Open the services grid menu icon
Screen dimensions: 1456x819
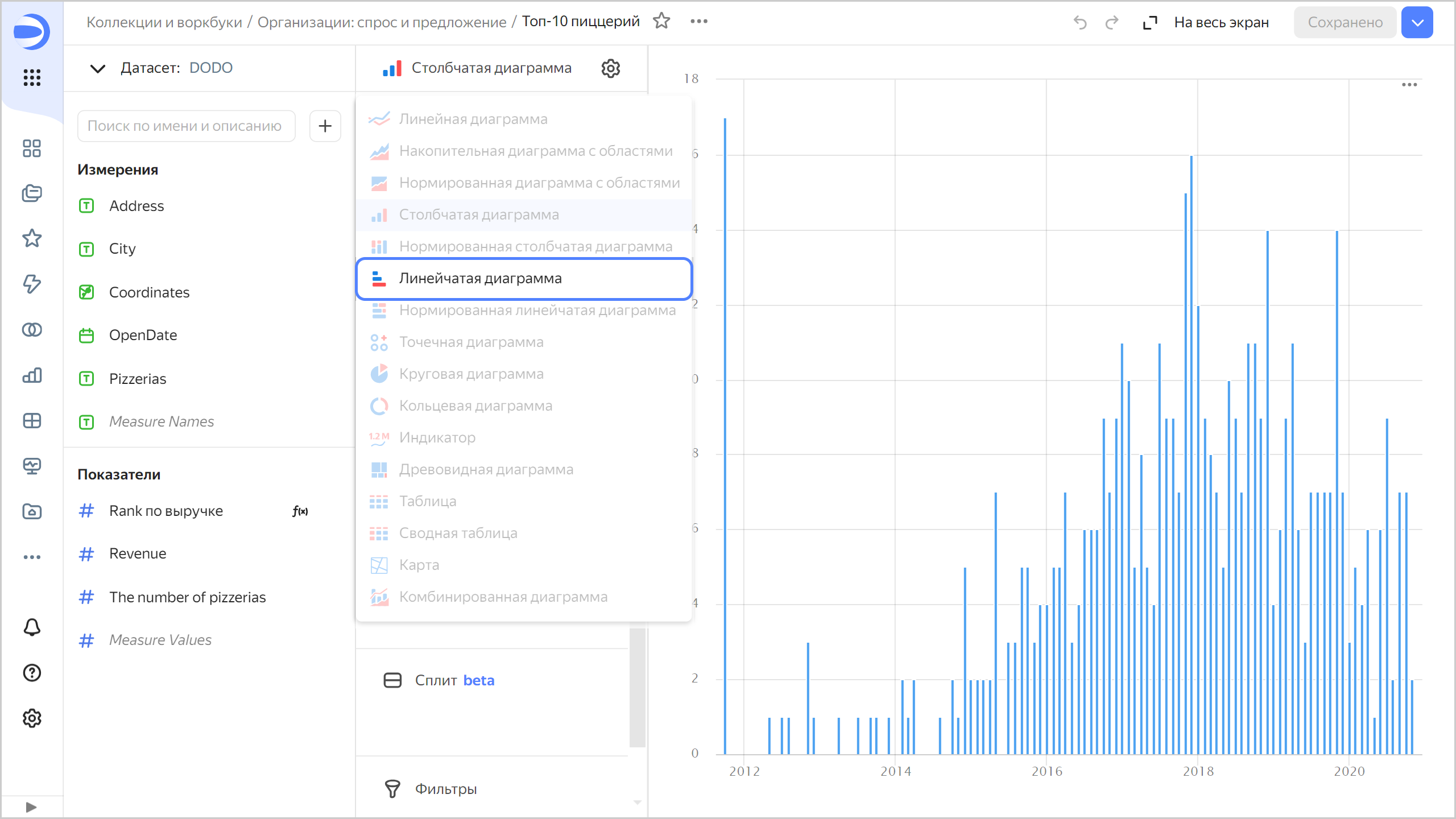click(x=32, y=77)
